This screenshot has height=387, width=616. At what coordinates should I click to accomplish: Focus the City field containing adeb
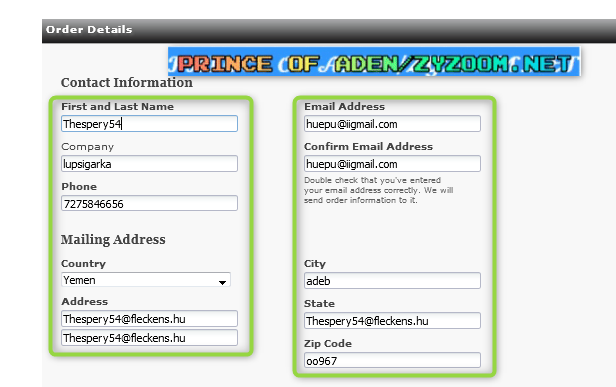(x=392, y=281)
